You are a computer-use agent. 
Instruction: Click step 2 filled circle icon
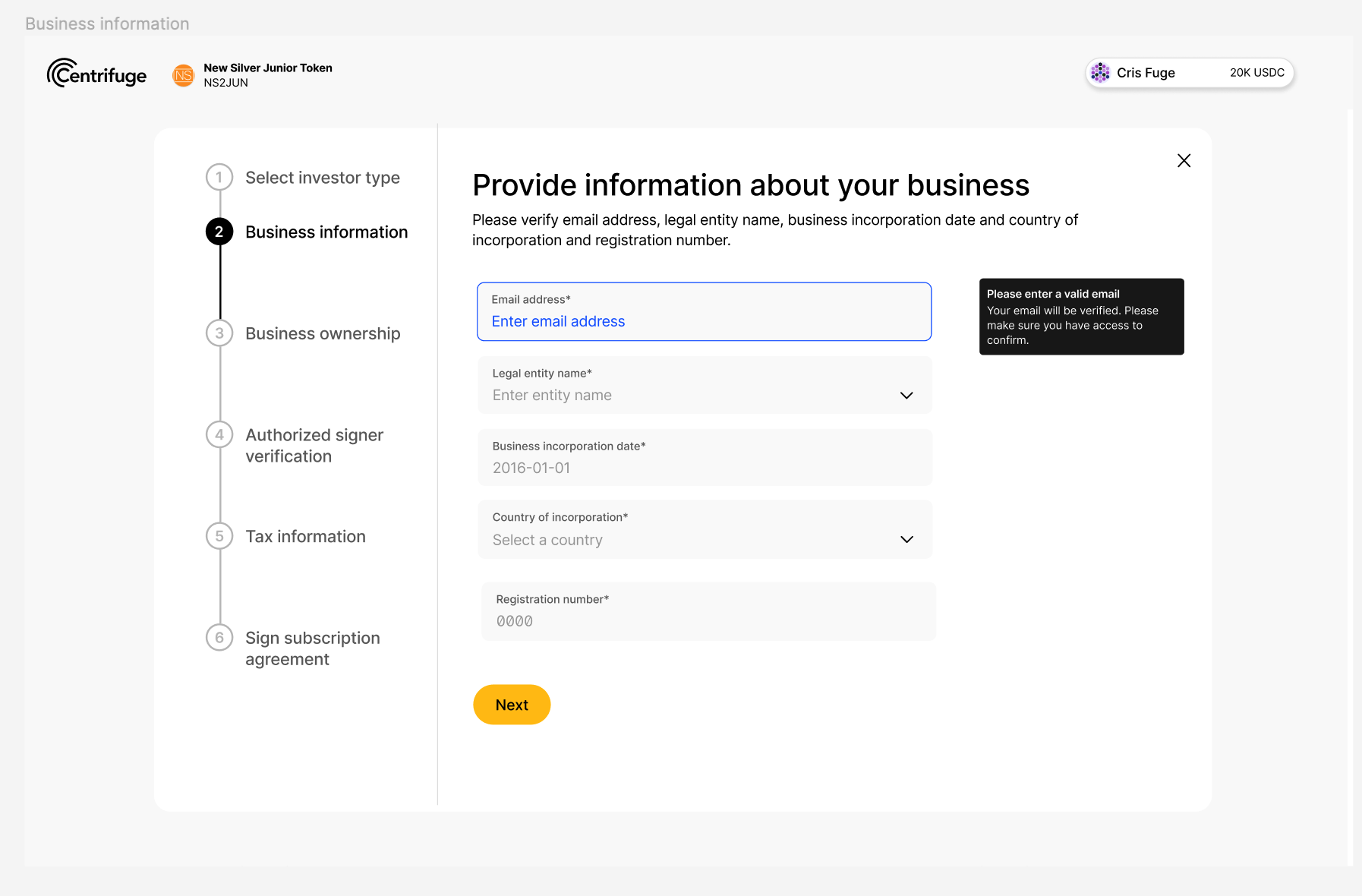[219, 232]
